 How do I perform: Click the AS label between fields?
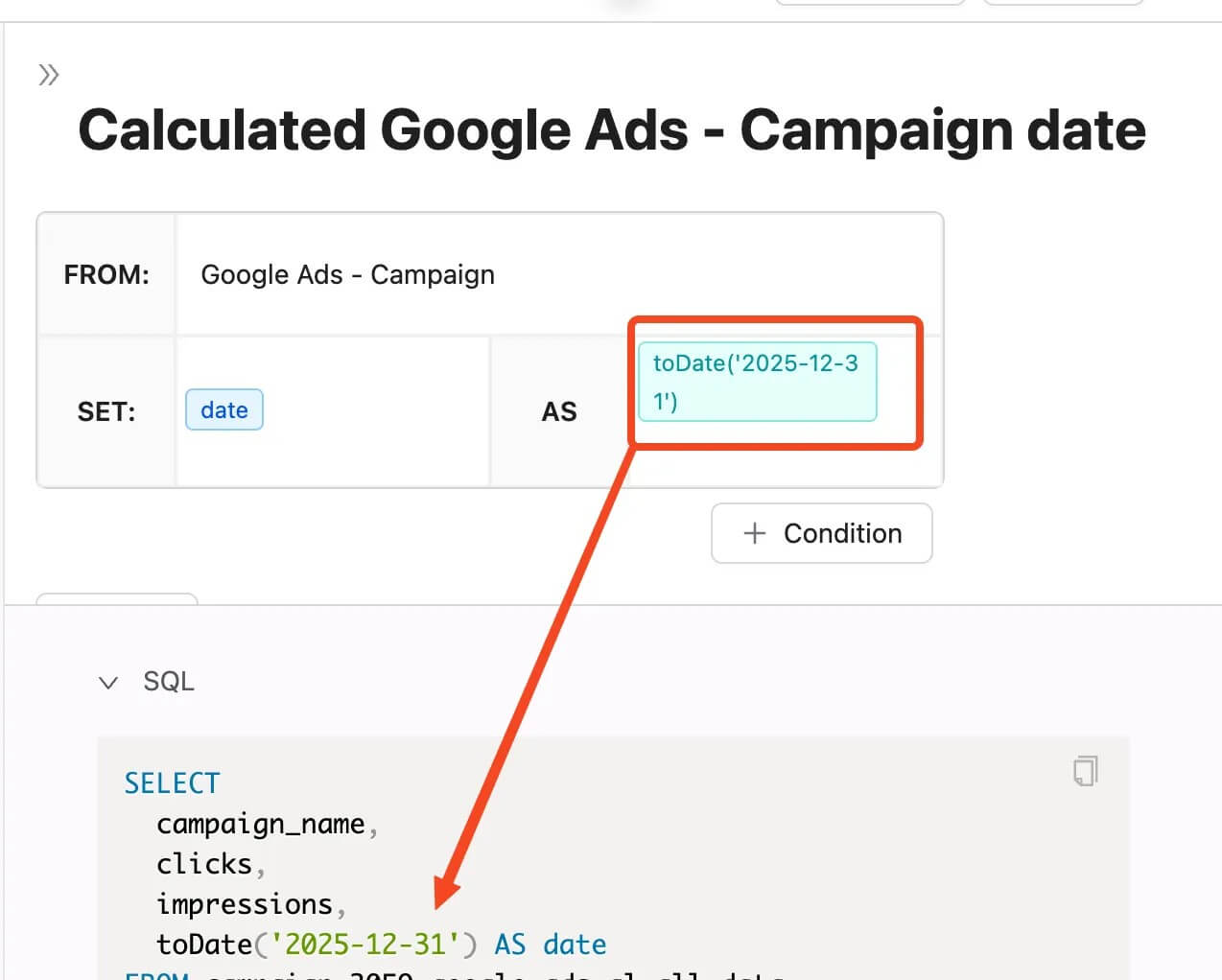(x=559, y=411)
